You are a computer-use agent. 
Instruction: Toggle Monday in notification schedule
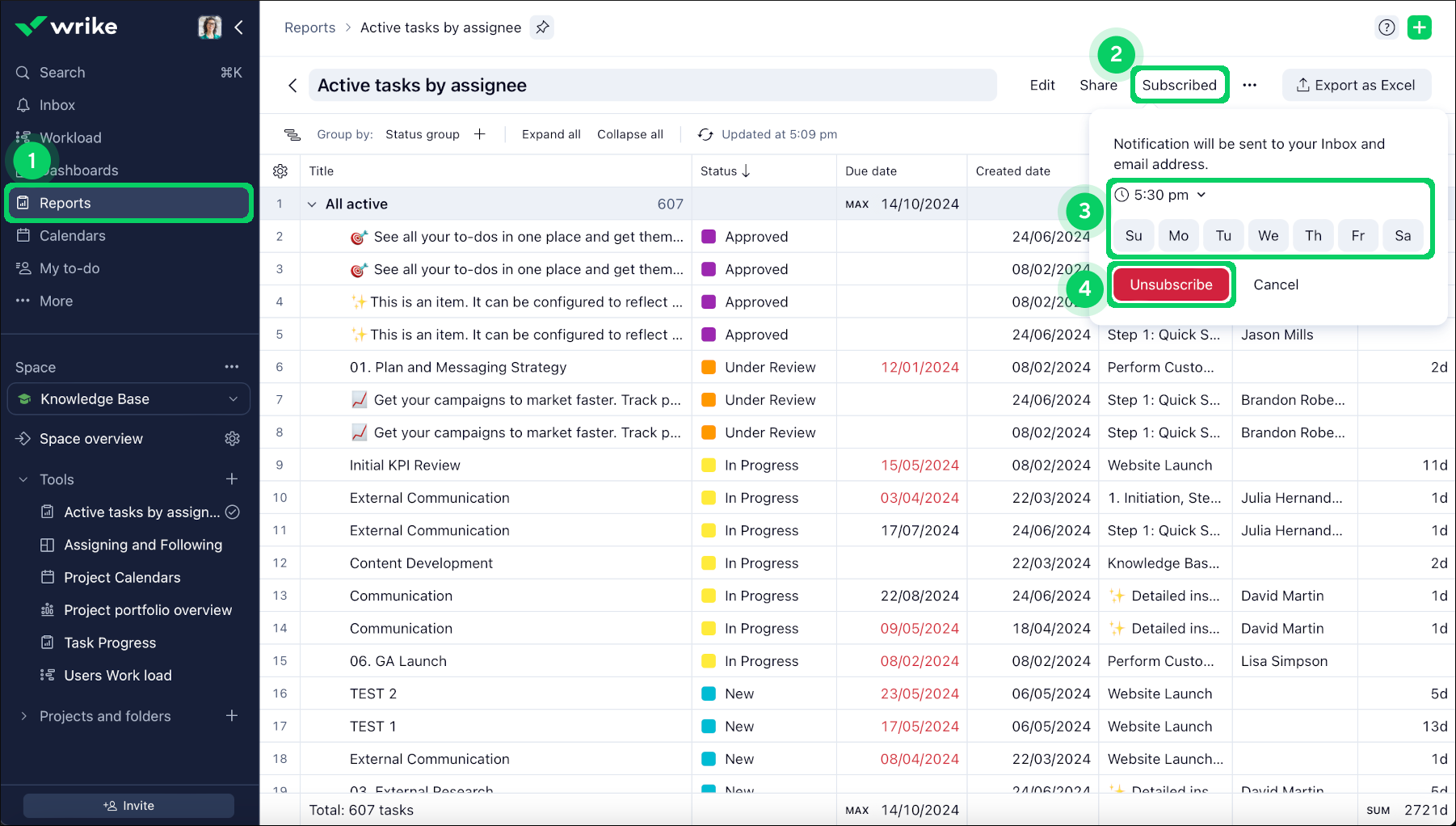[1178, 236]
